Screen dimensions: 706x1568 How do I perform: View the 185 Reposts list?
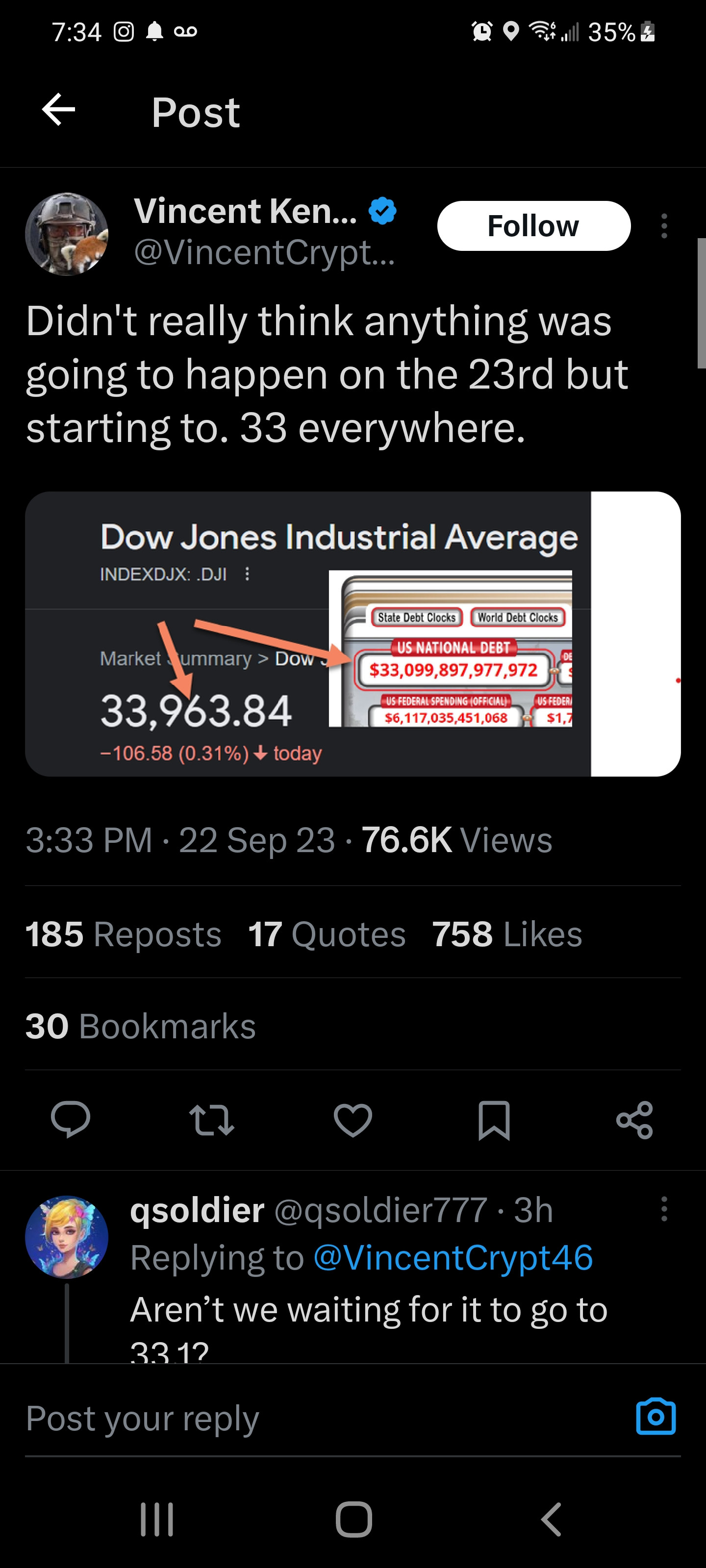123,934
